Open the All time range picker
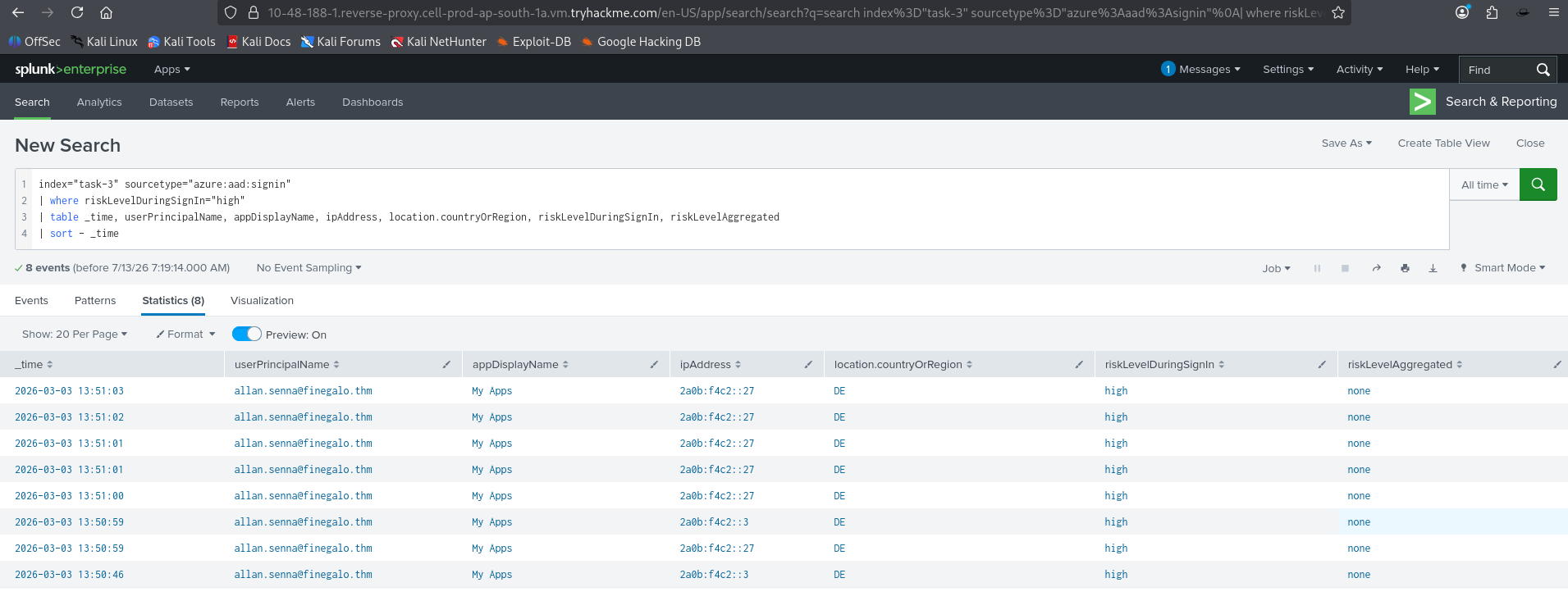 pos(1484,184)
